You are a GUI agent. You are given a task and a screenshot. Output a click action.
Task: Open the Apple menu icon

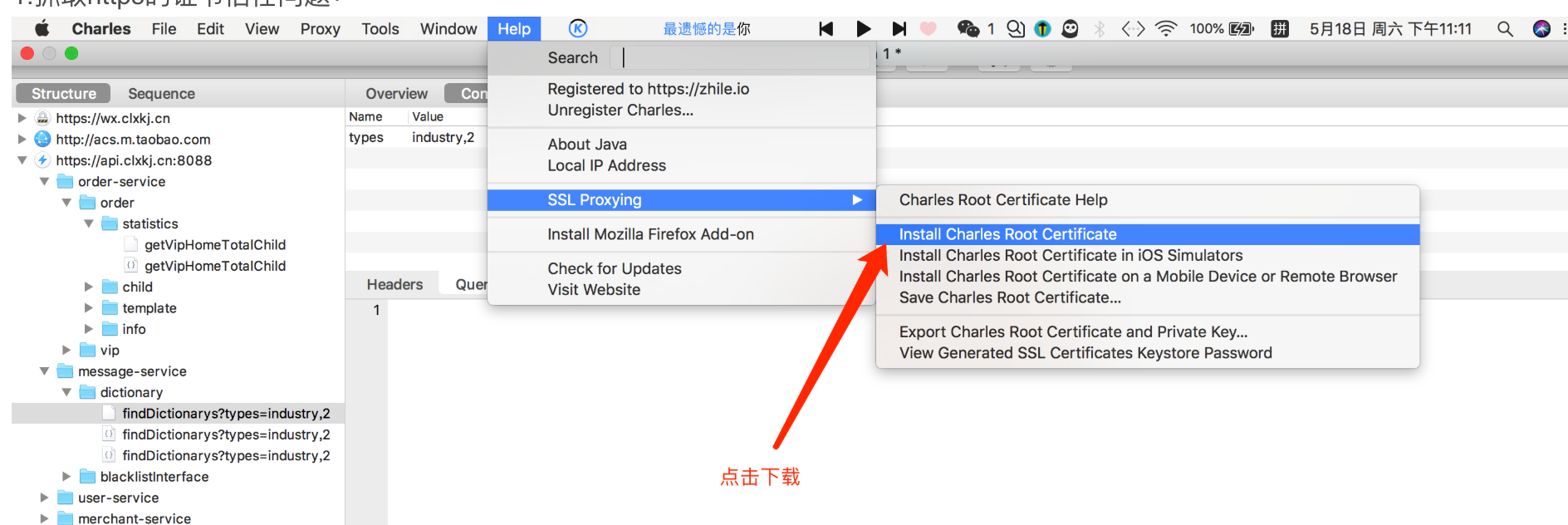42,29
